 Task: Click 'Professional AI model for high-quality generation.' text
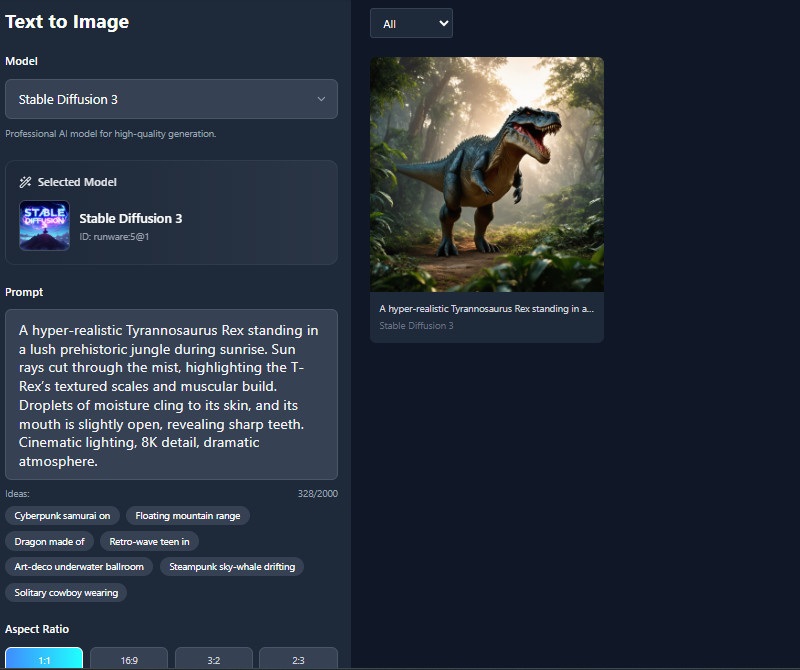[111, 134]
